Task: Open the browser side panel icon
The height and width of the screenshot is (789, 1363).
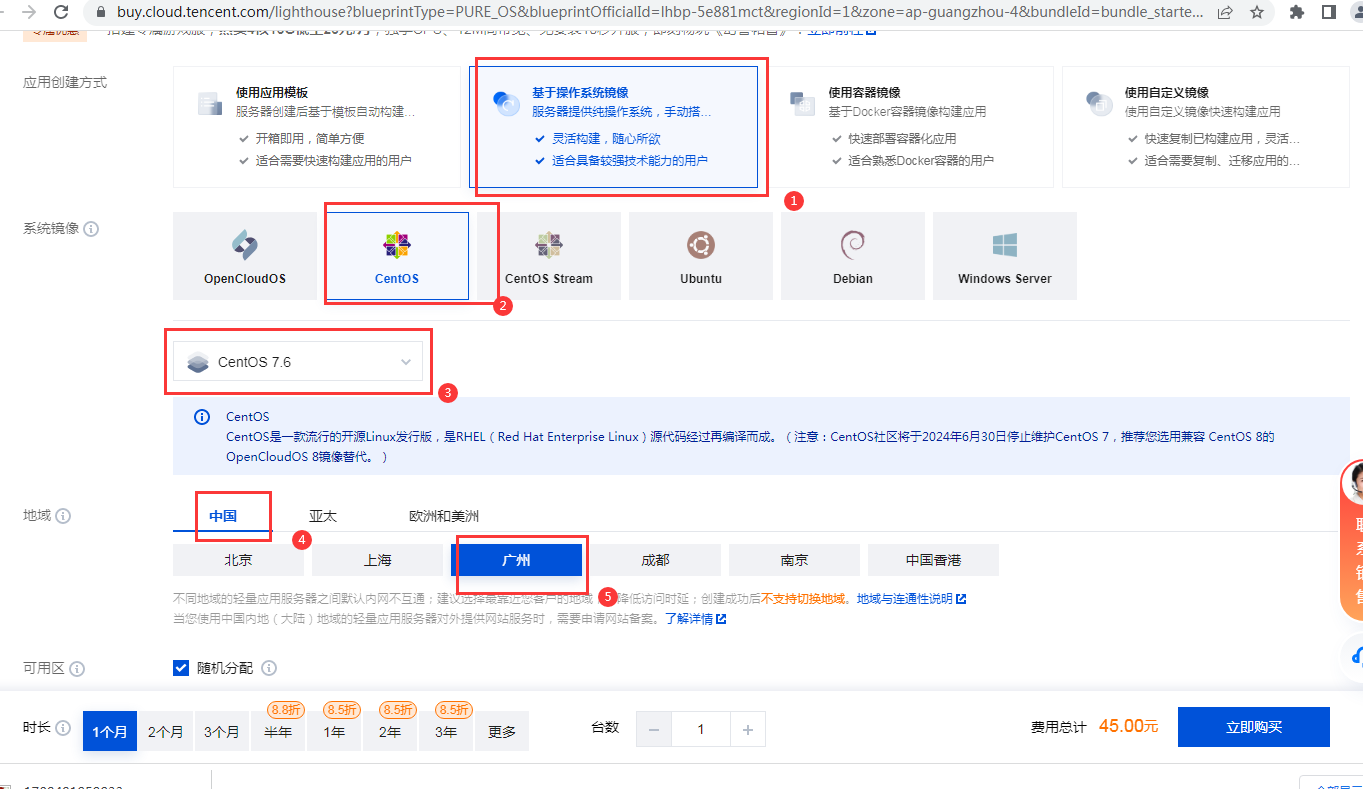Action: coord(1329,12)
